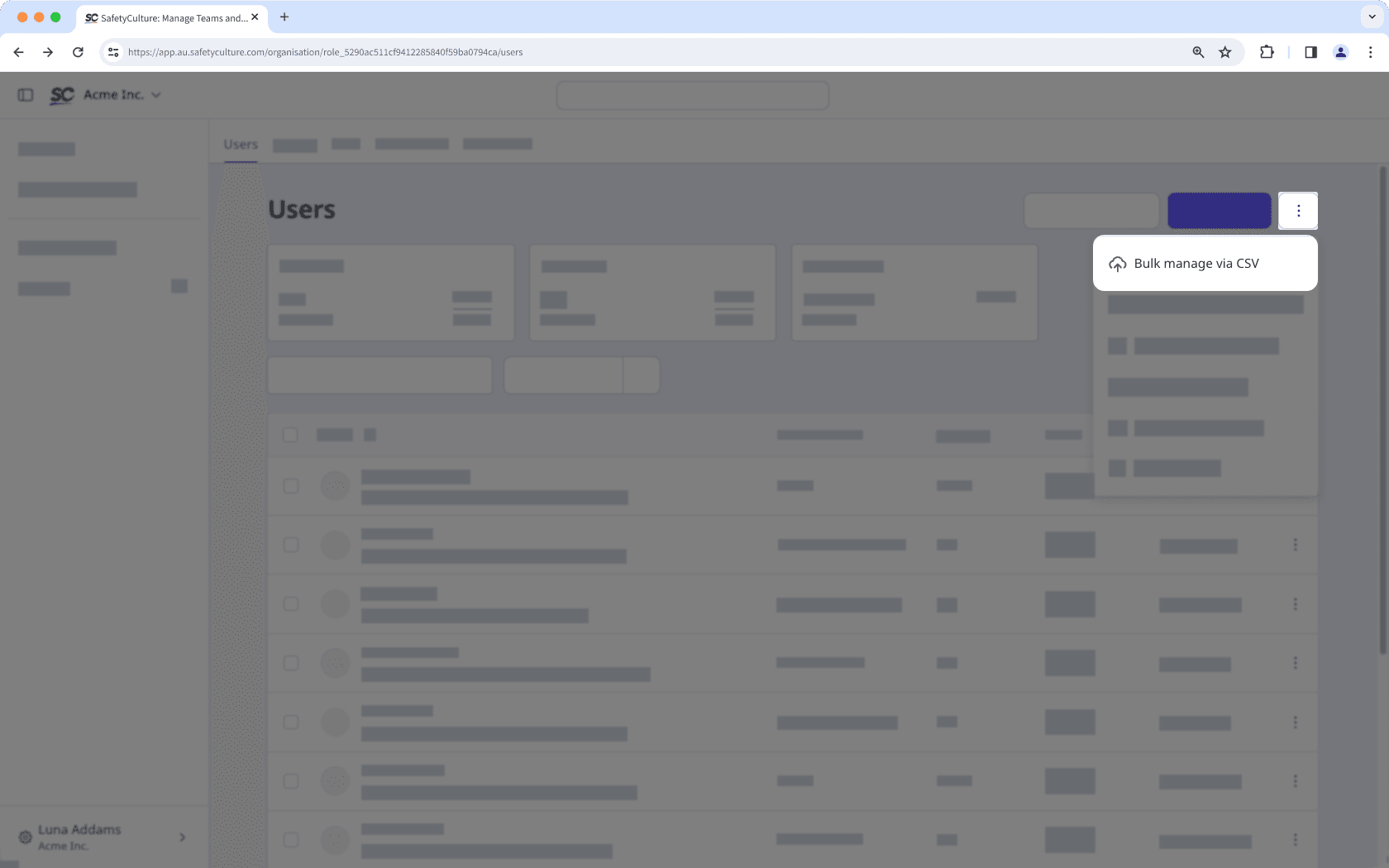This screenshot has height=868, width=1389.
Task: Click the browser profile avatar icon
Action: click(1340, 52)
